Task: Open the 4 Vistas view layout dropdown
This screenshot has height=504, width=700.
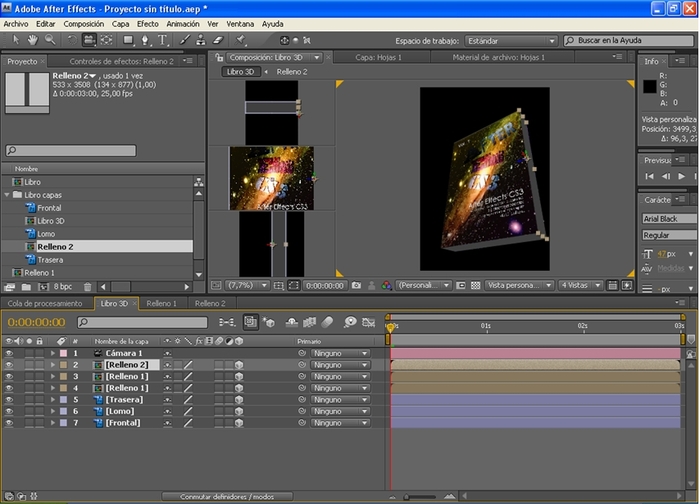Action: (x=580, y=285)
